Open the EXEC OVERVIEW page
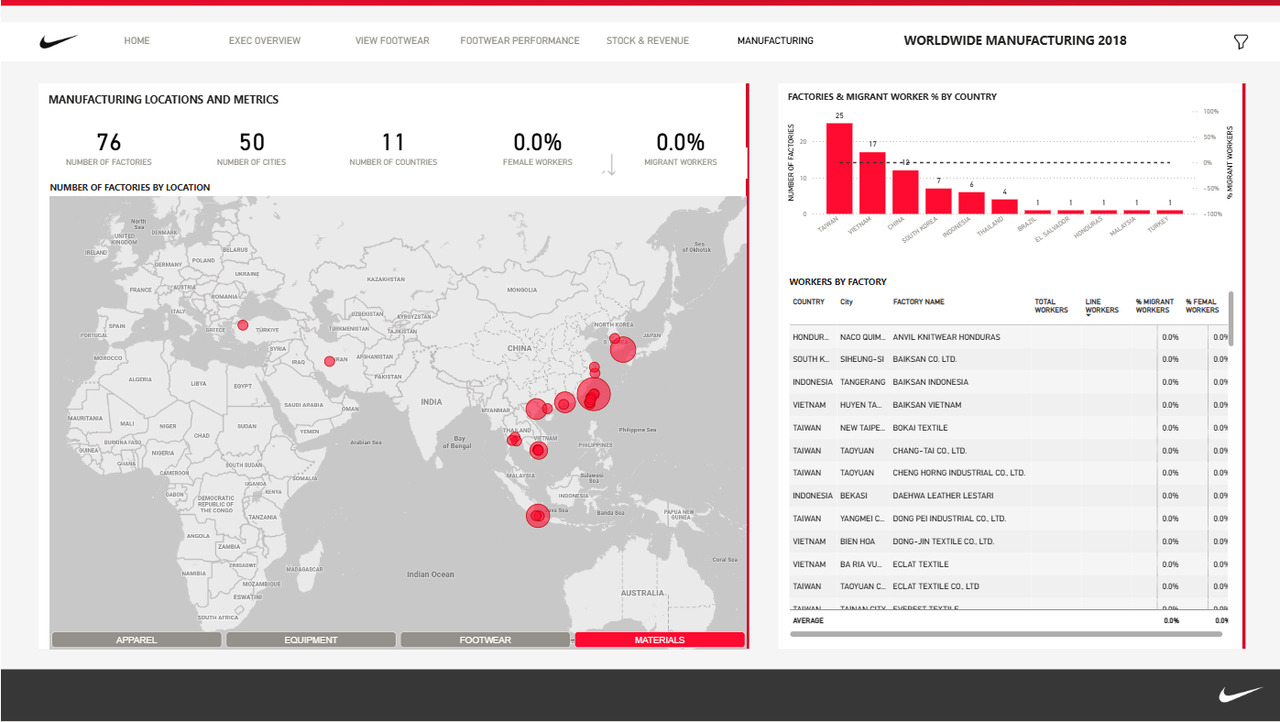This screenshot has width=1280, height=722. [x=265, y=41]
